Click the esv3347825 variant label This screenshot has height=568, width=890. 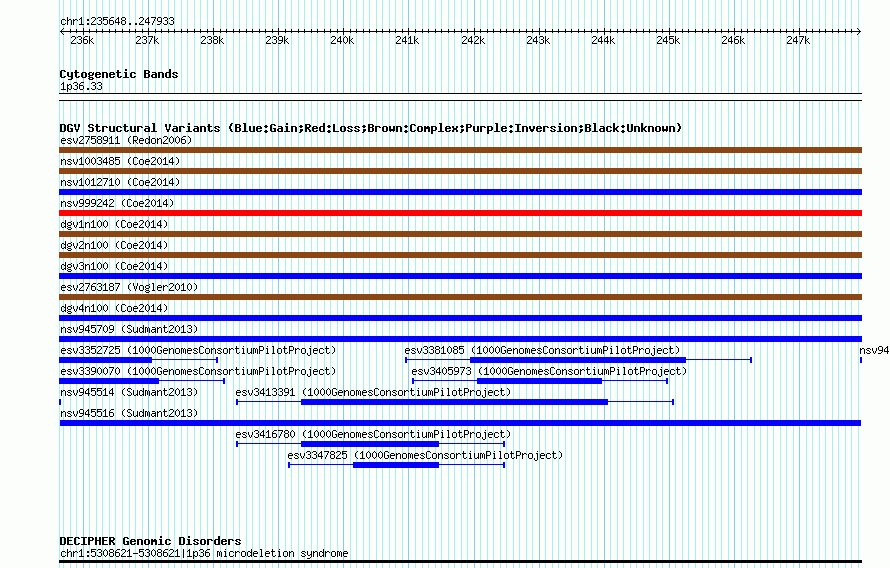click(x=425, y=455)
